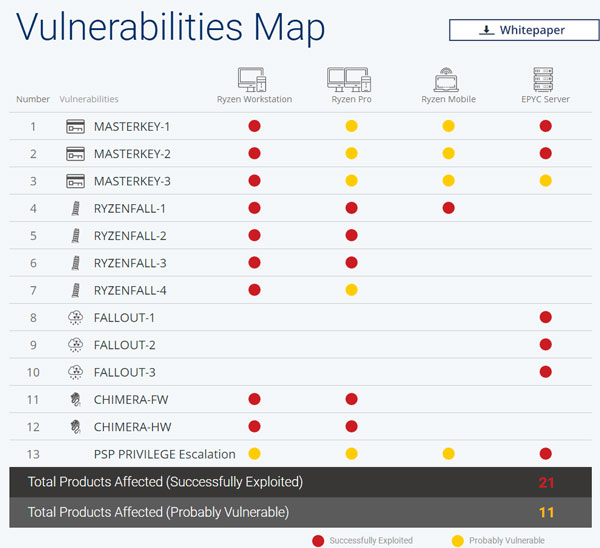Select the MASTERKEY-1 name

click(132, 127)
